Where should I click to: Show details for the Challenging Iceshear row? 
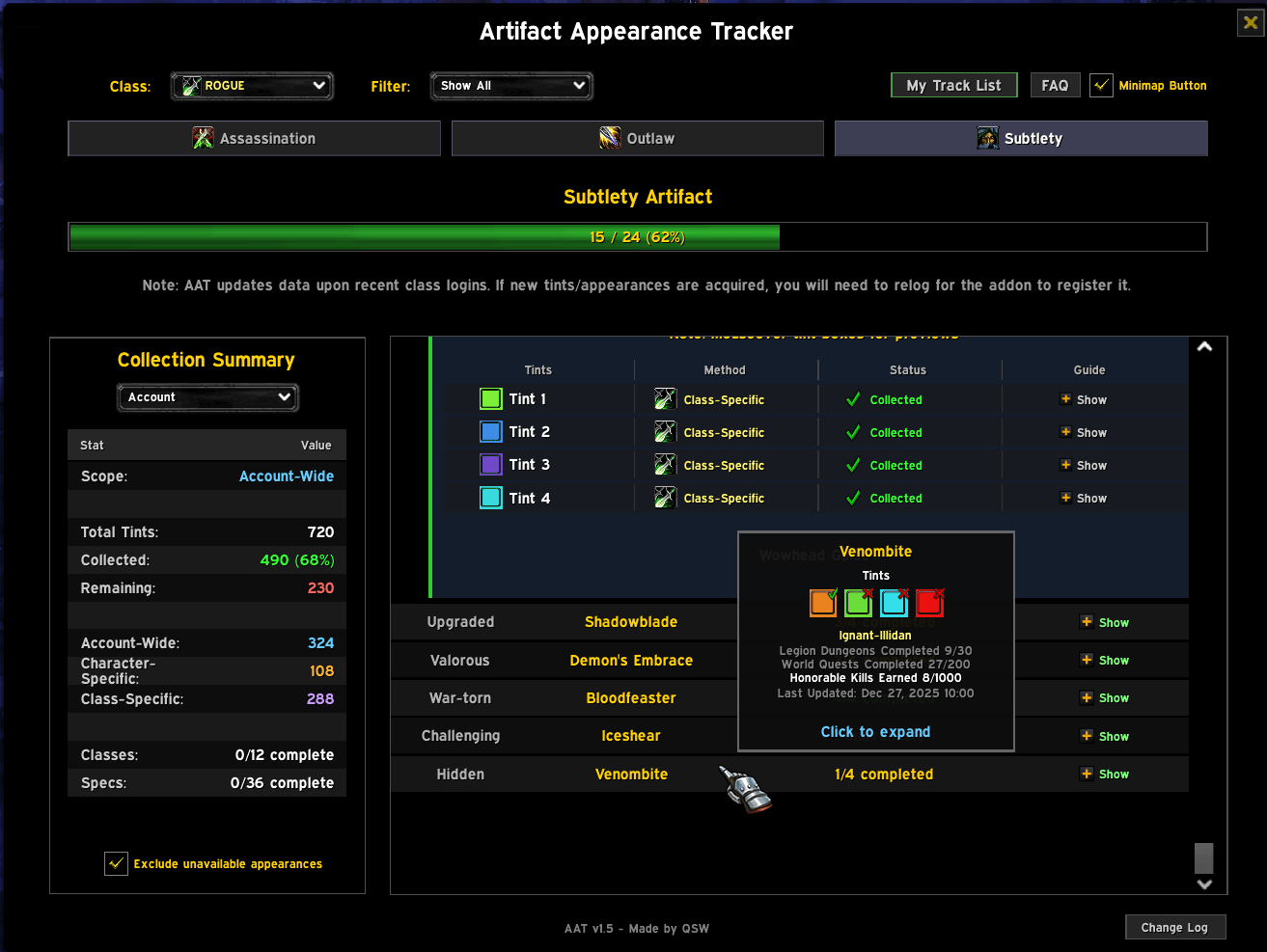[x=1105, y=736]
